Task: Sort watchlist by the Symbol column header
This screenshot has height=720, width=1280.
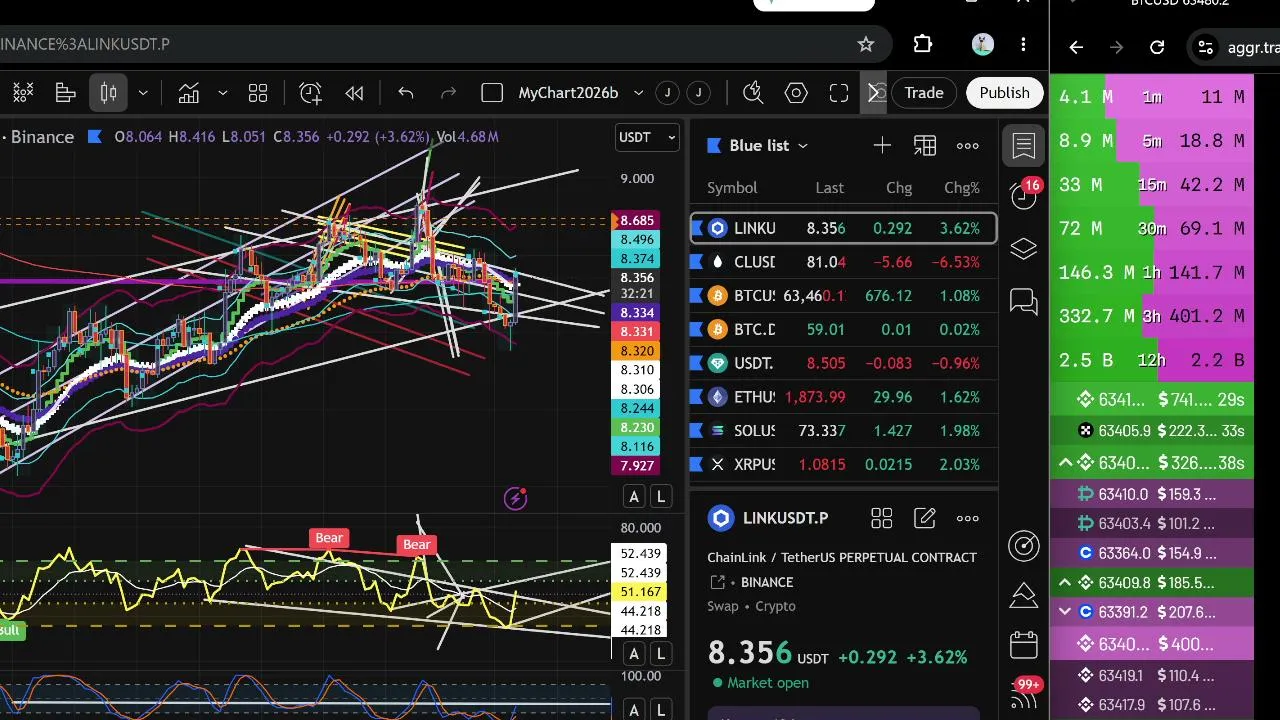Action: click(732, 188)
